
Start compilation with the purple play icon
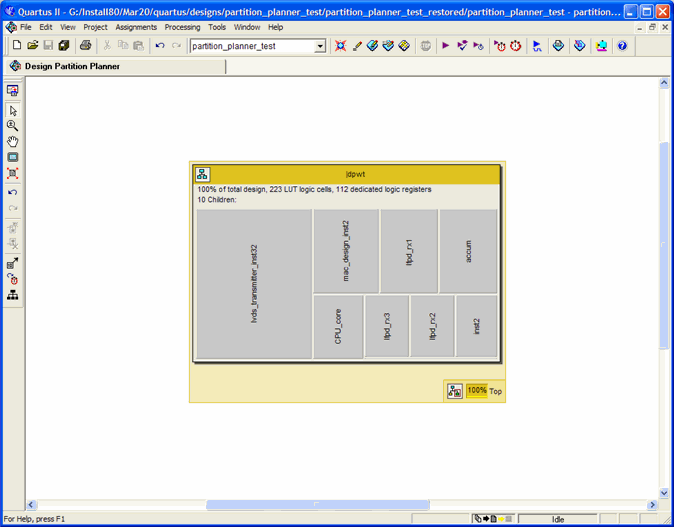click(446, 46)
